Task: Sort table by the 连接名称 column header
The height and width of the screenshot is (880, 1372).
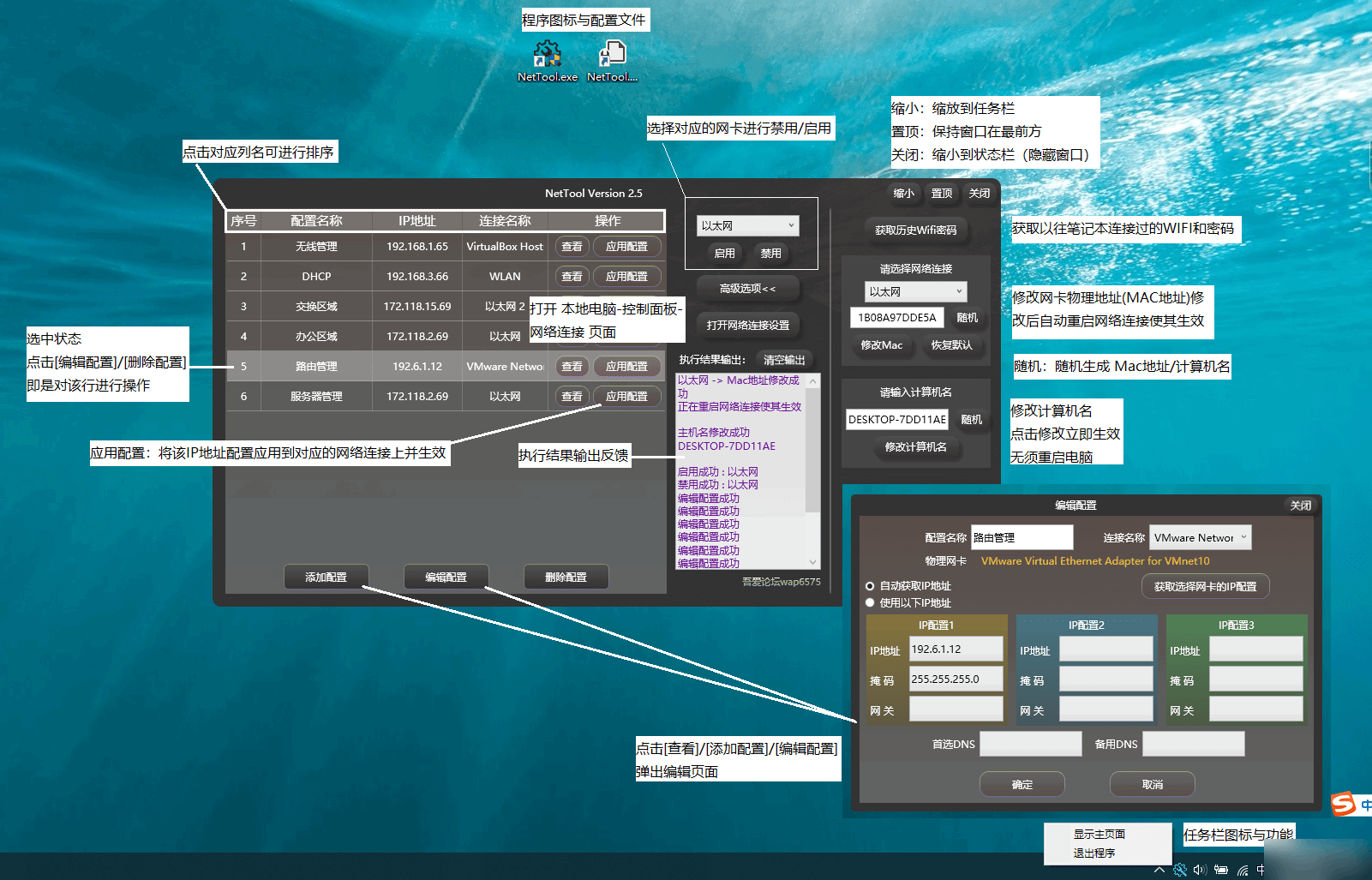Action: tap(505, 221)
